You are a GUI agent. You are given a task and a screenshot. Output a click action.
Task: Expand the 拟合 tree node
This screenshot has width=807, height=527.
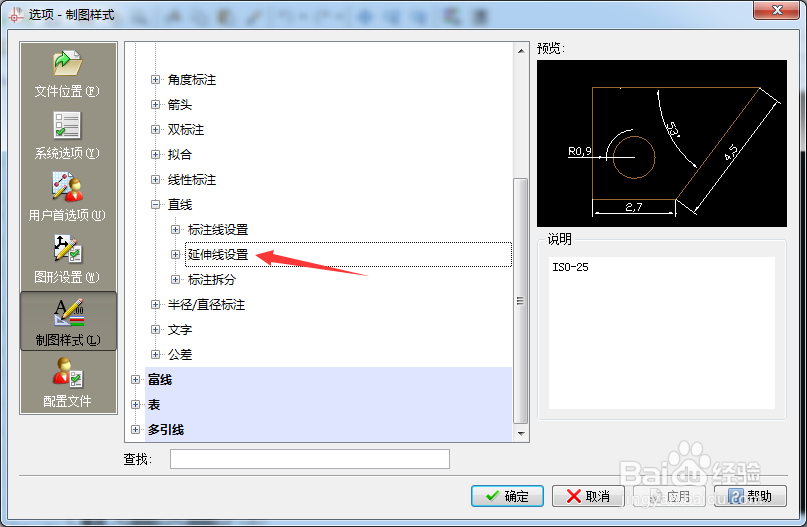155,154
